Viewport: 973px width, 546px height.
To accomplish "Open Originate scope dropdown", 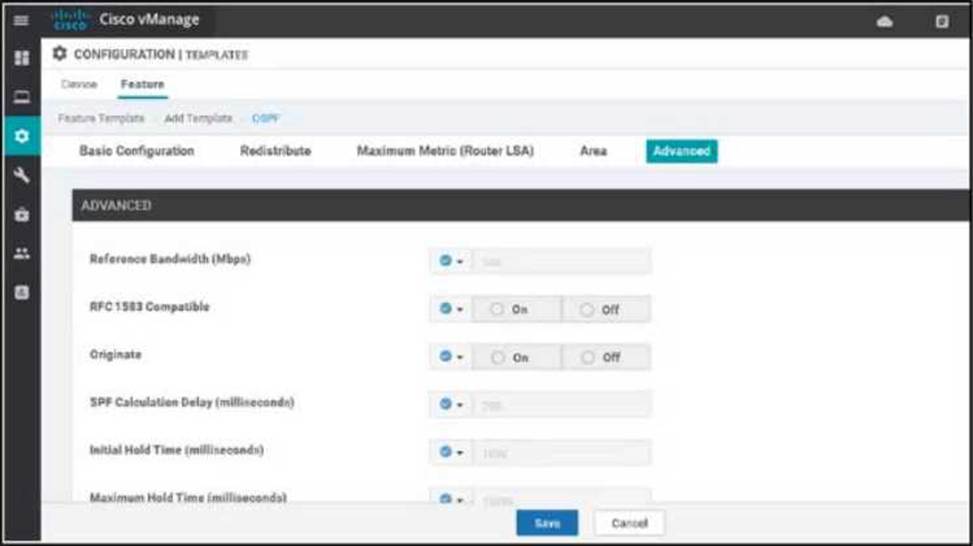I will click(x=451, y=356).
